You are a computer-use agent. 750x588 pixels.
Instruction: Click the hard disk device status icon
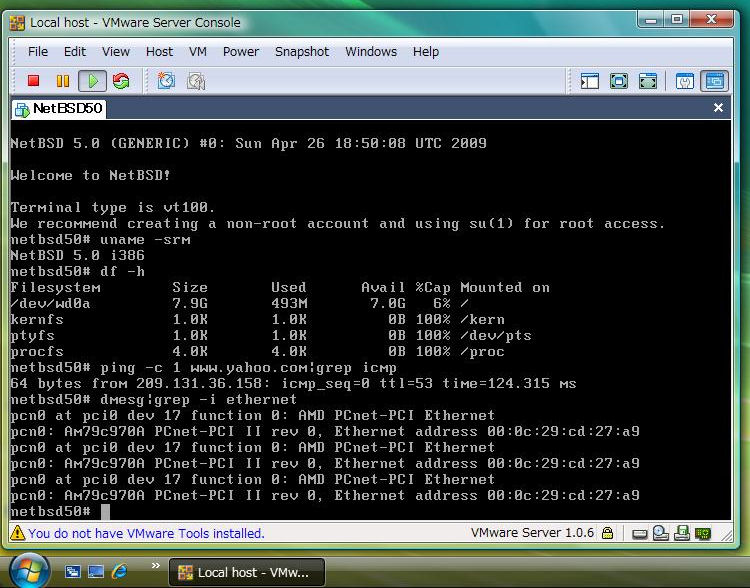click(x=640, y=534)
